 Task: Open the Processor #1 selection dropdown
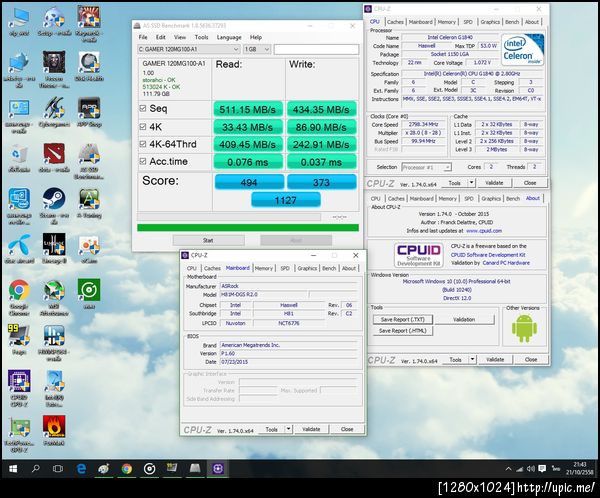[x=426, y=167]
